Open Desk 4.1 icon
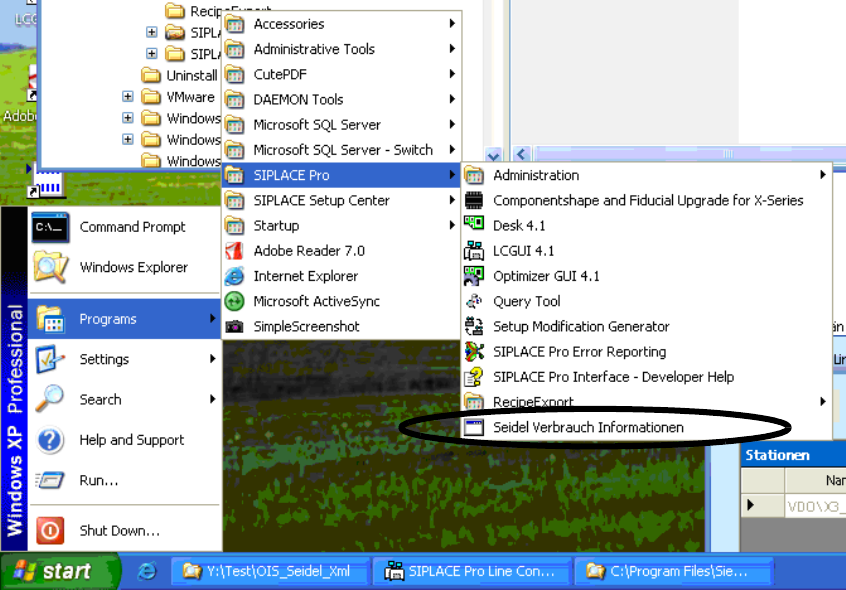 pos(474,225)
